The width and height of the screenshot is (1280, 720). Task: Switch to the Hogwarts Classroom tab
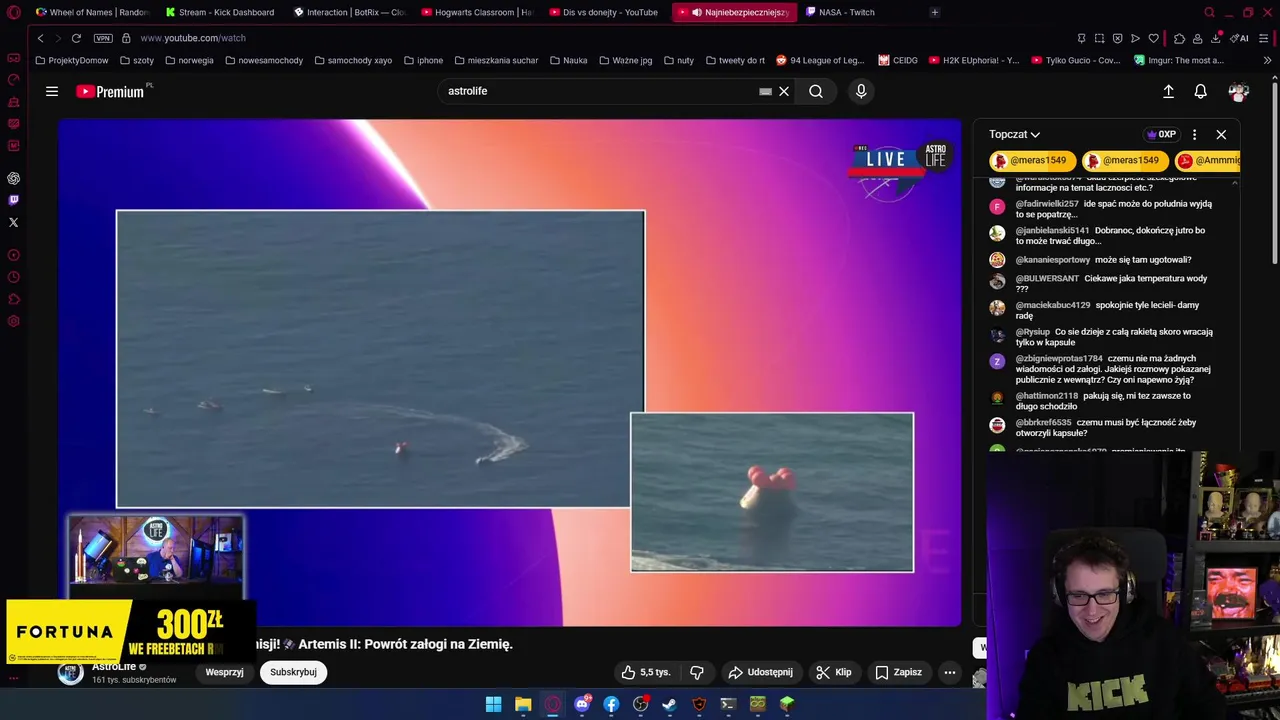coord(477,12)
